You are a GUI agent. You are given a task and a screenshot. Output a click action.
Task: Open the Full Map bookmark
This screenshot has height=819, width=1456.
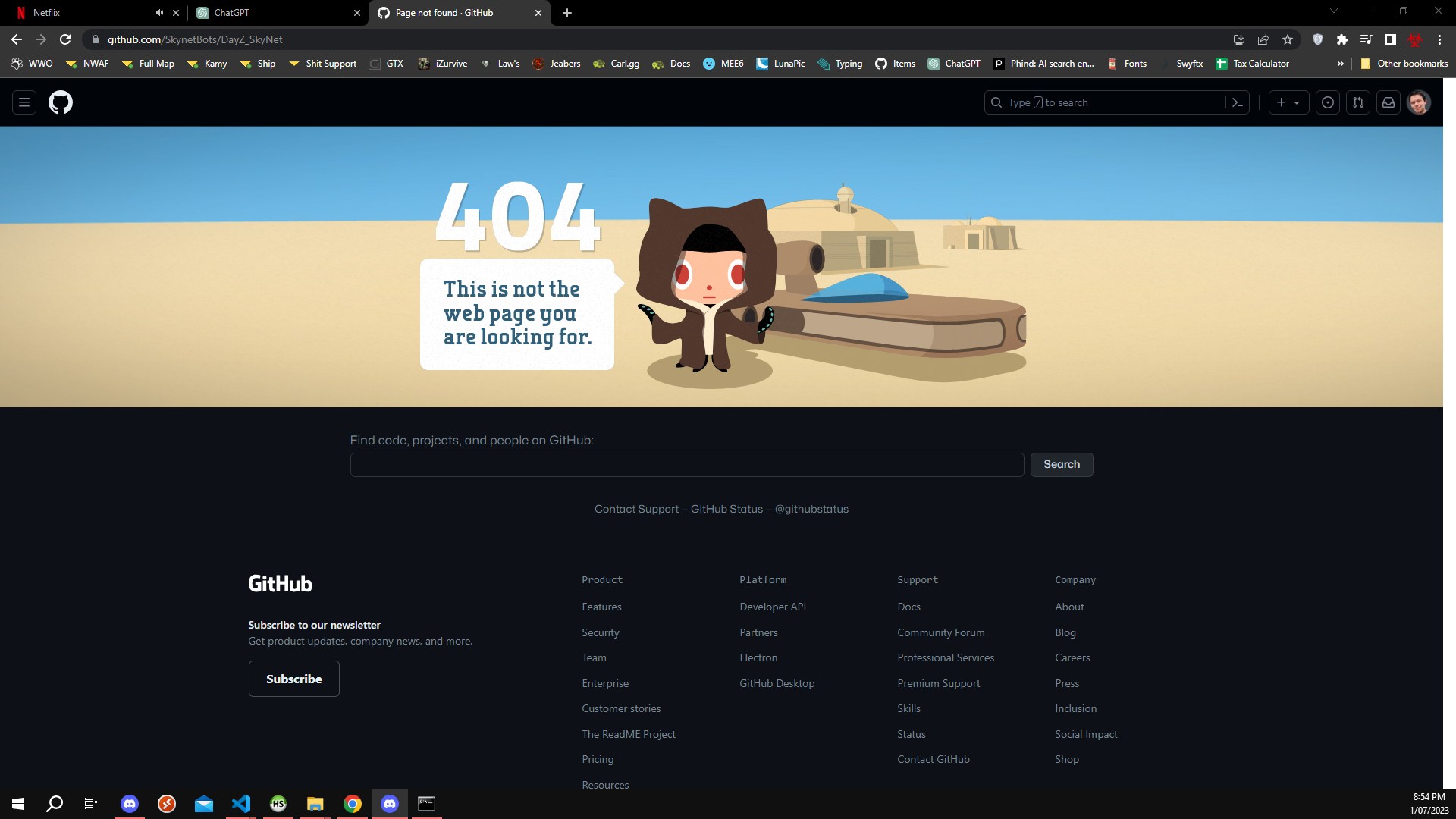click(x=148, y=64)
